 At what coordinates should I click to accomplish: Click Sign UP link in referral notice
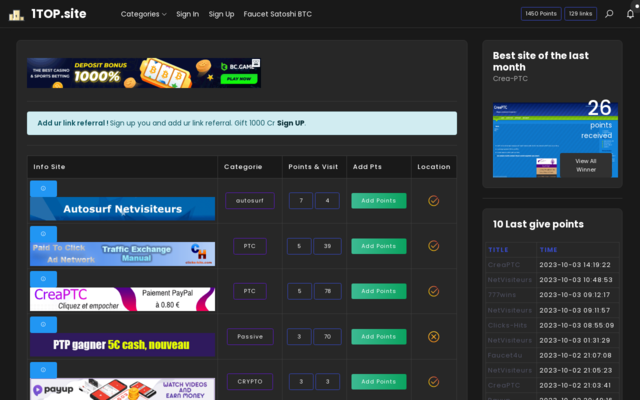(291, 123)
